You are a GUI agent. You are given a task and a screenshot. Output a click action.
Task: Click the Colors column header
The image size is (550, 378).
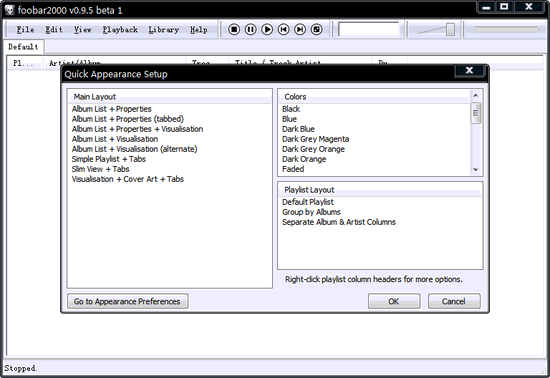click(x=375, y=97)
